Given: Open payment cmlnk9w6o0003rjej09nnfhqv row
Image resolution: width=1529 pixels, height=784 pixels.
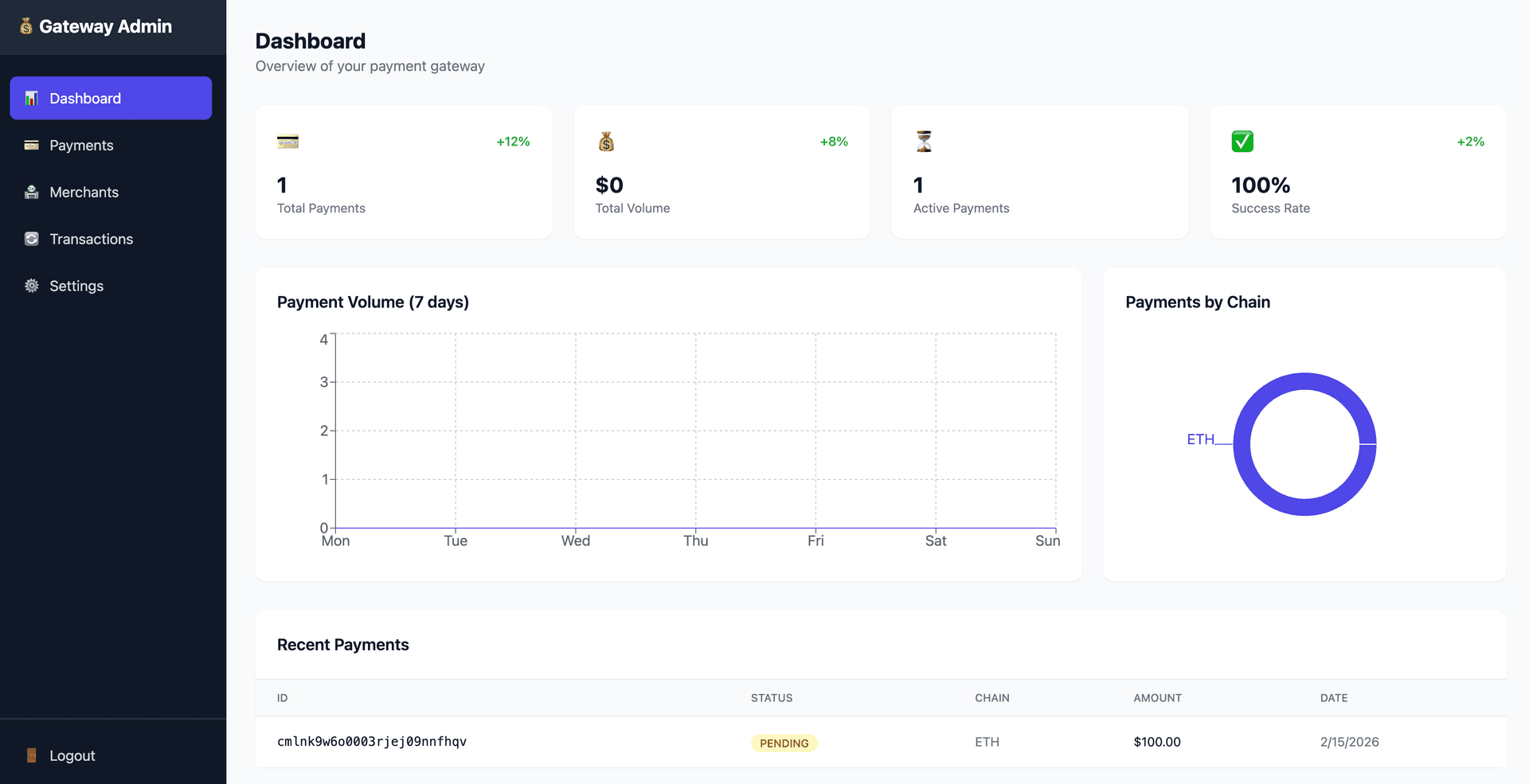Looking at the screenshot, I should [372, 742].
